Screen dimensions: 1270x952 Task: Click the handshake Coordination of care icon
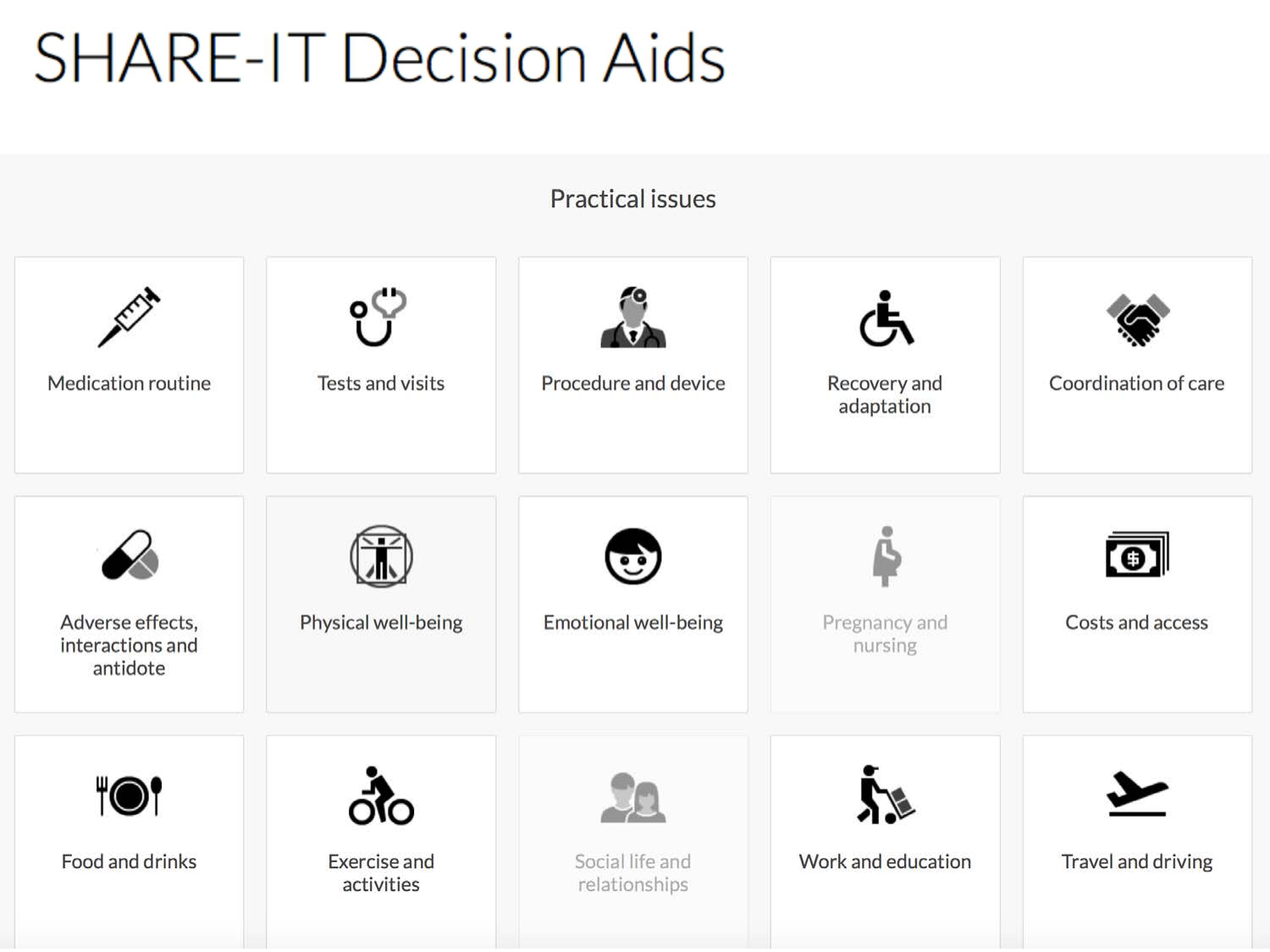pos(1137,319)
